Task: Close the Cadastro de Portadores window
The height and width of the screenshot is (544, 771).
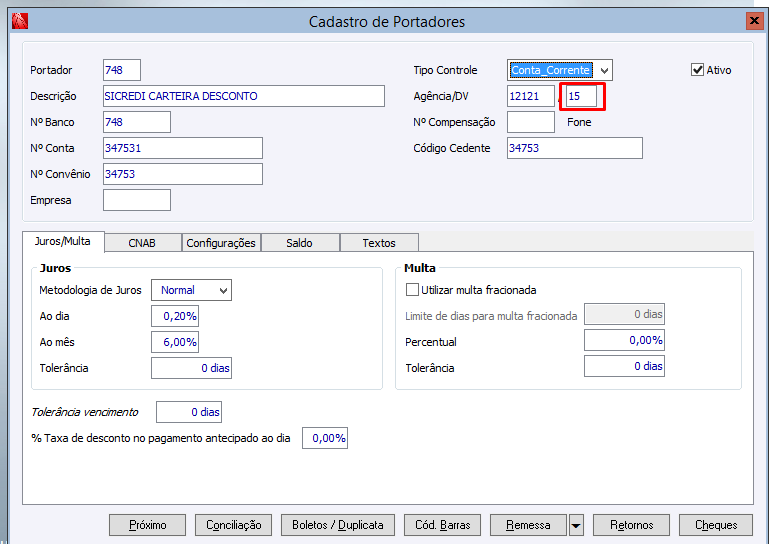Action: [x=754, y=21]
